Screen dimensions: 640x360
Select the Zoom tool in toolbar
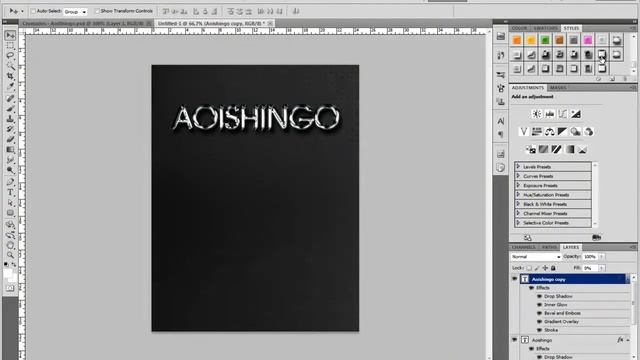coord(10,255)
